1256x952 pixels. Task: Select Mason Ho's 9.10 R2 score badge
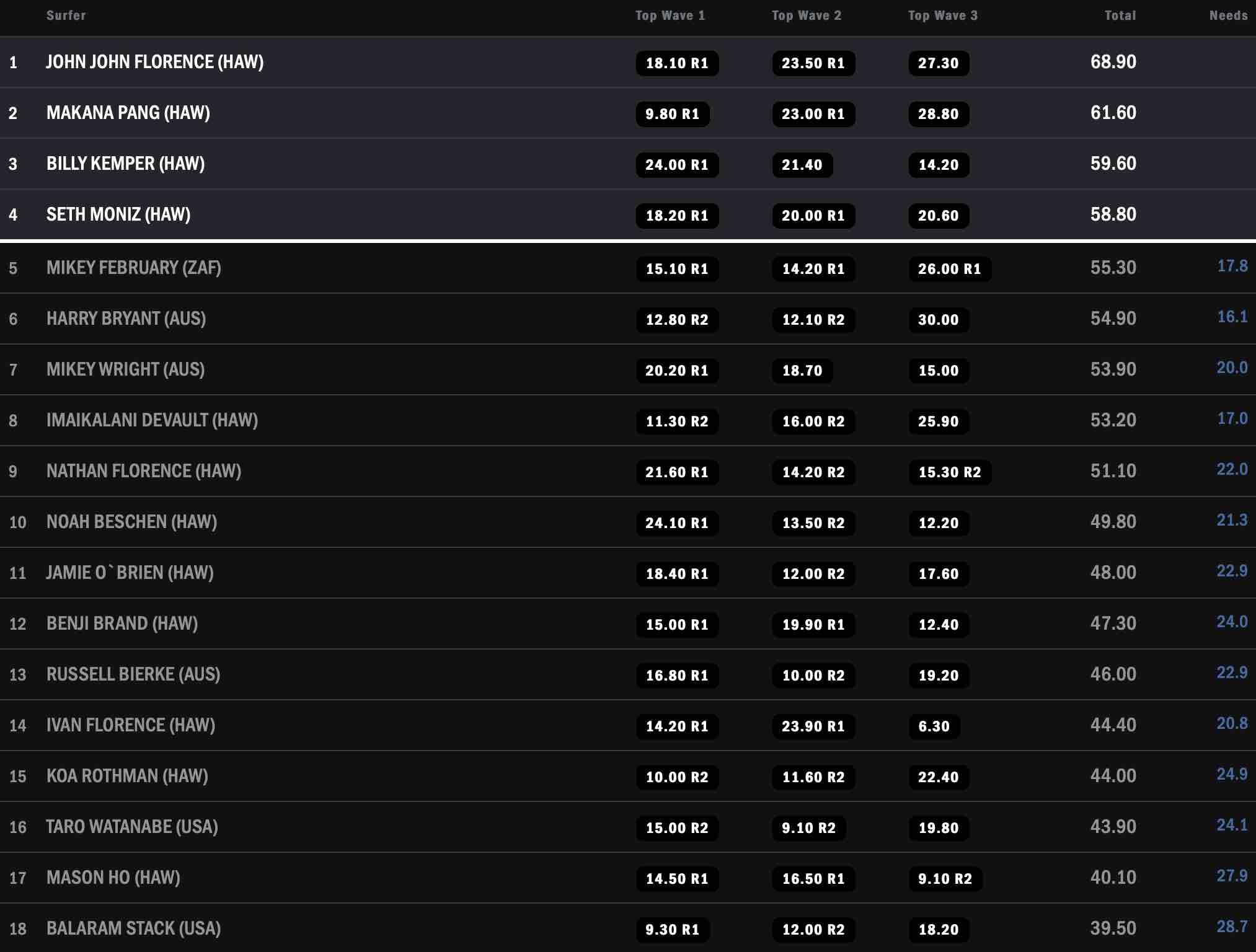click(945, 879)
